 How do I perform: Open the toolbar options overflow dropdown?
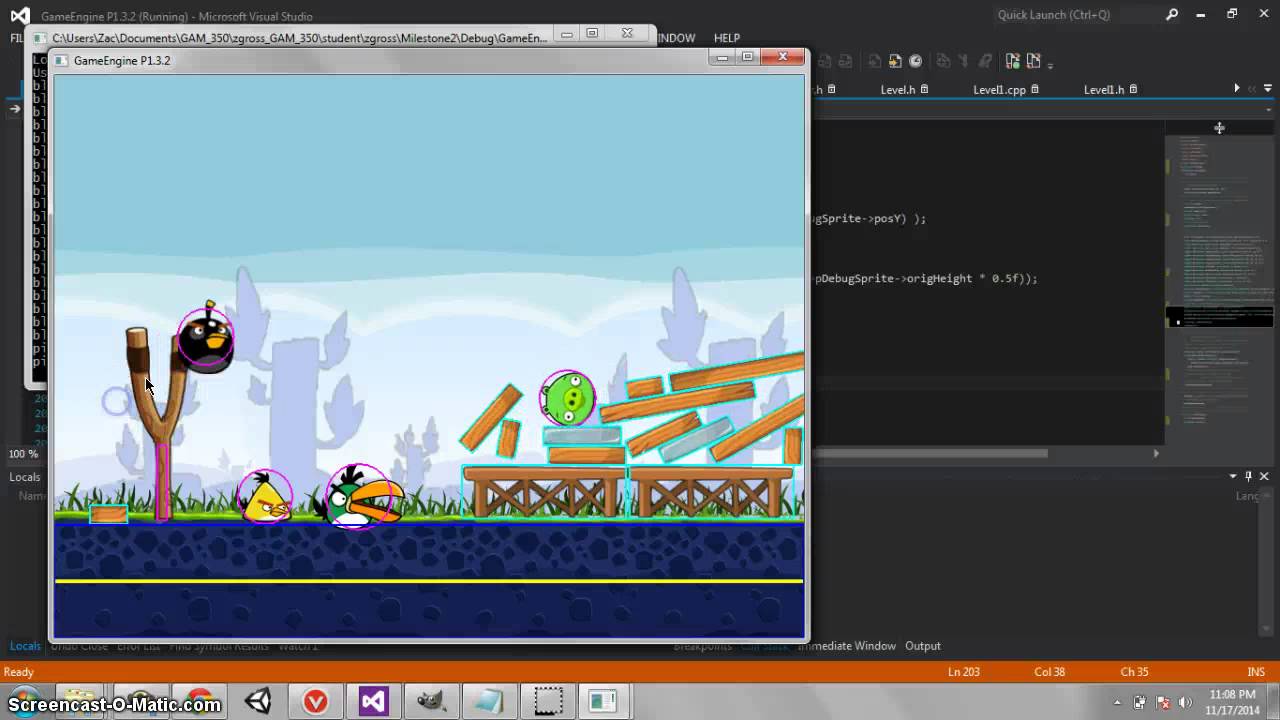pyautogui.click(x=1051, y=65)
